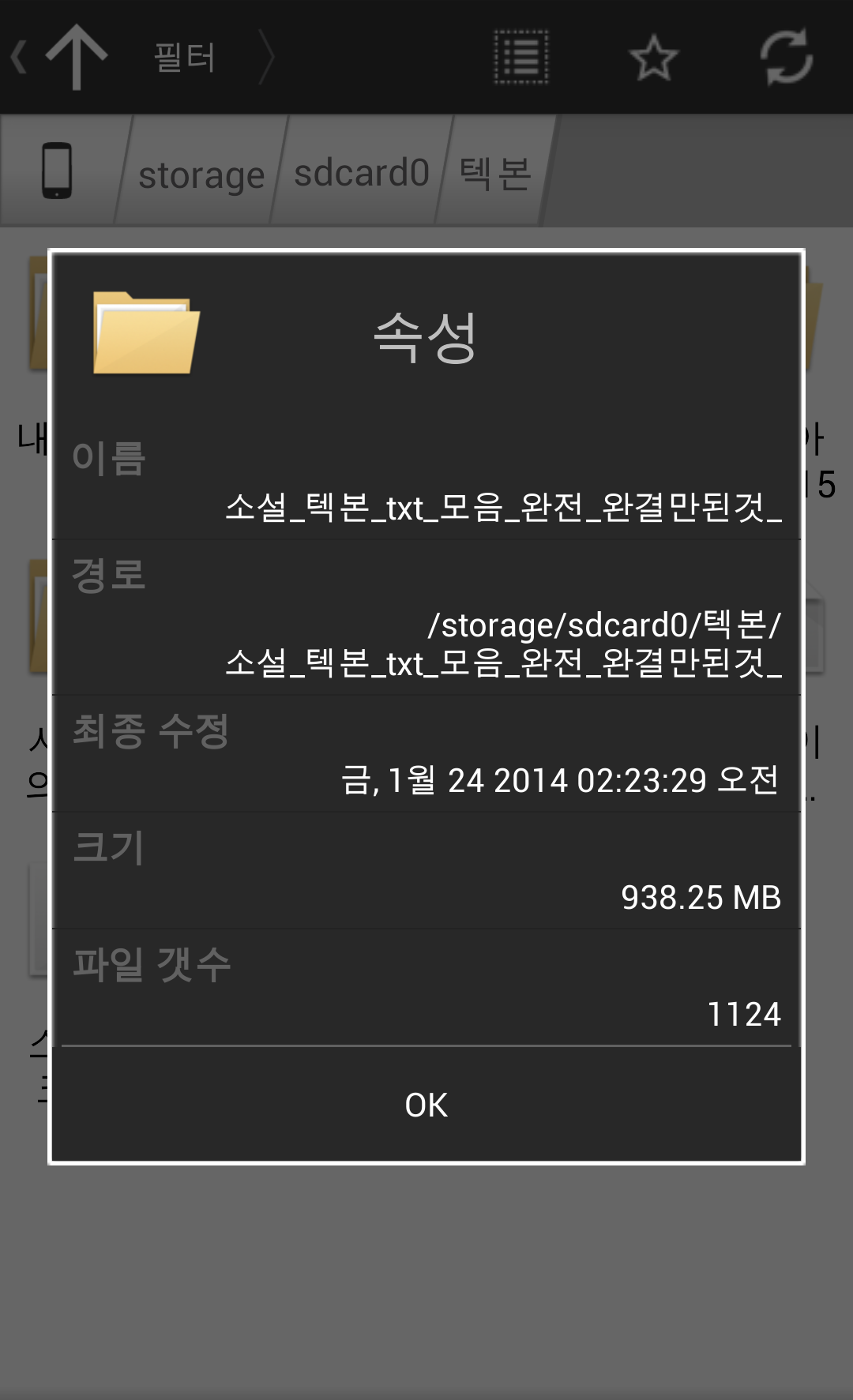853x1400 pixels.
Task: Go to storage breadcrumb segment
Action: pos(201,174)
